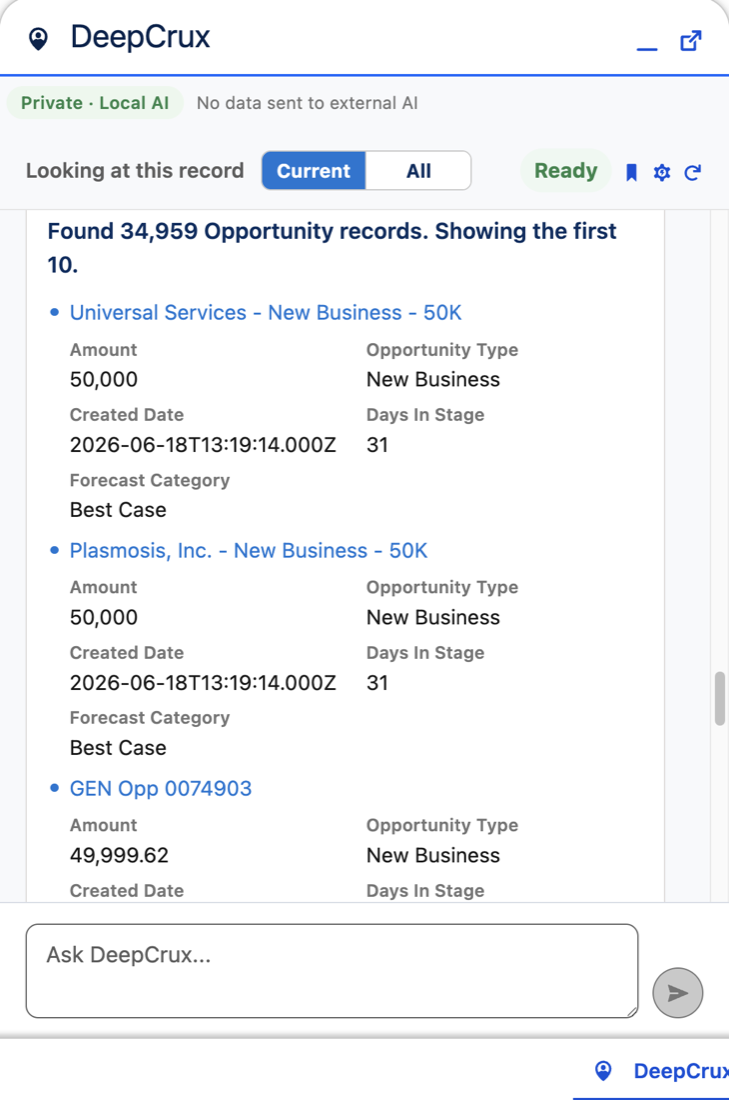Open Universal Services - New Business - 50K
The height and width of the screenshot is (1100, 729).
(x=266, y=312)
